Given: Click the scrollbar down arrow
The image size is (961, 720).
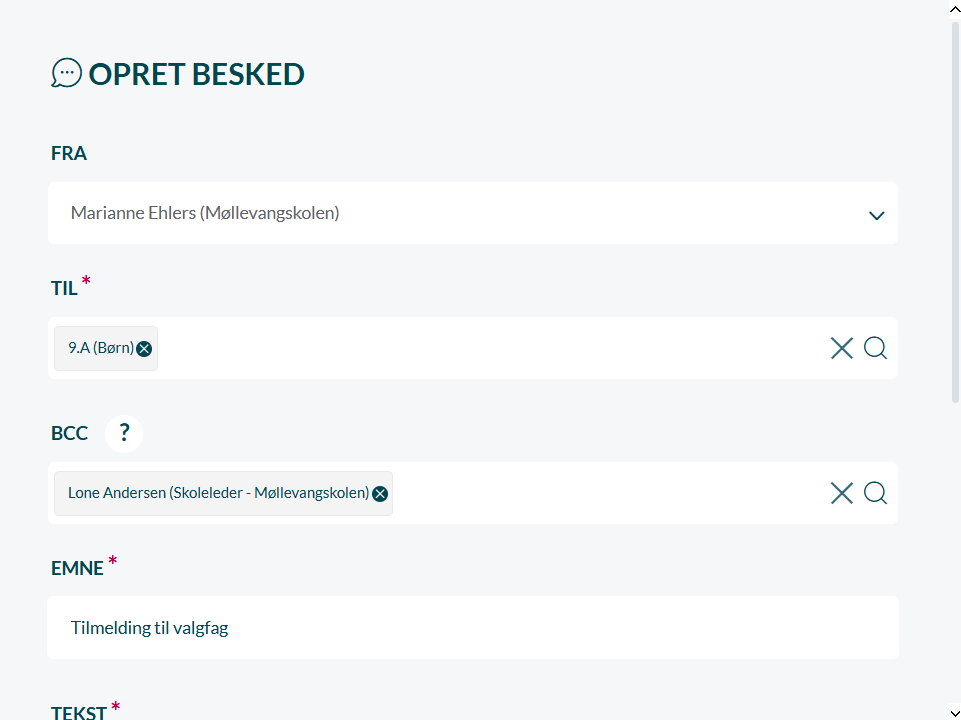Looking at the screenshot, I should 954,711.
